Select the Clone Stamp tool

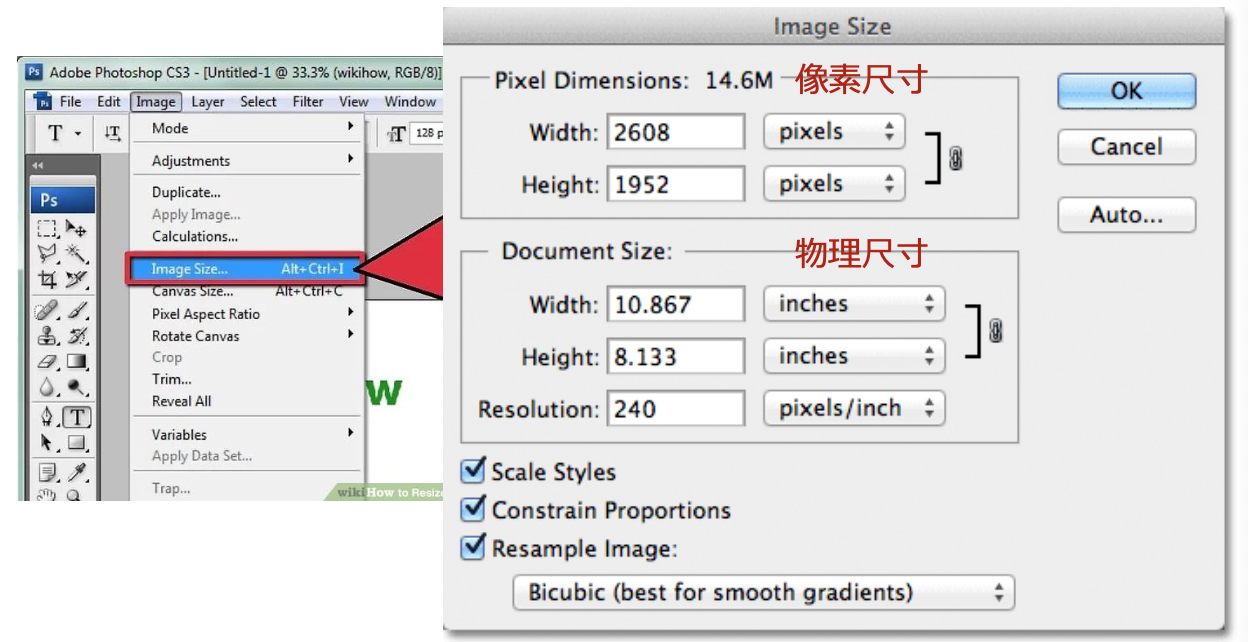pyautogui.click(x=48, y=336)
